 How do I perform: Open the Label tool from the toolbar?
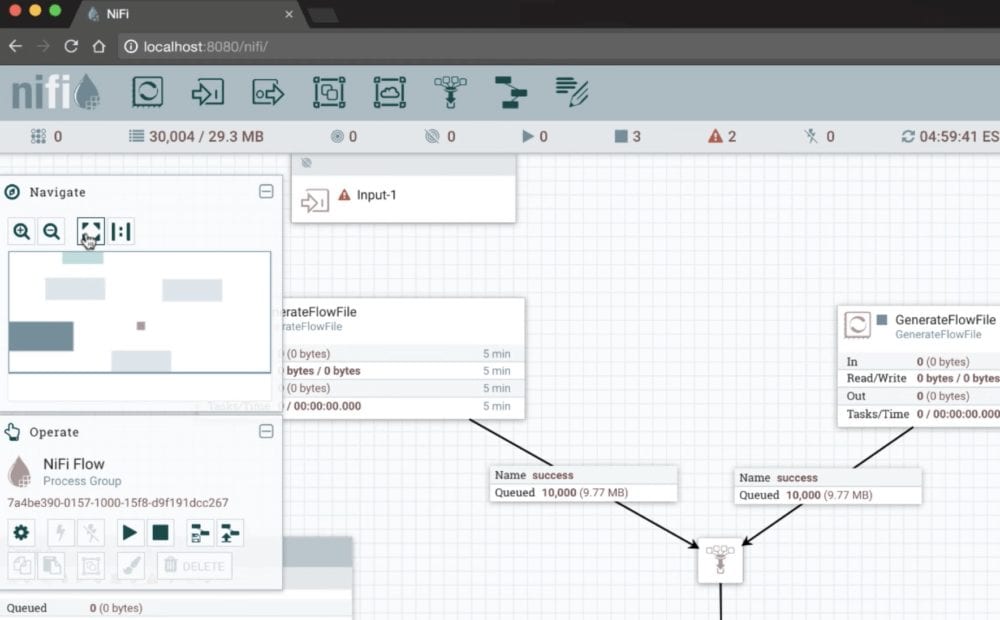(x=570, y=91)
